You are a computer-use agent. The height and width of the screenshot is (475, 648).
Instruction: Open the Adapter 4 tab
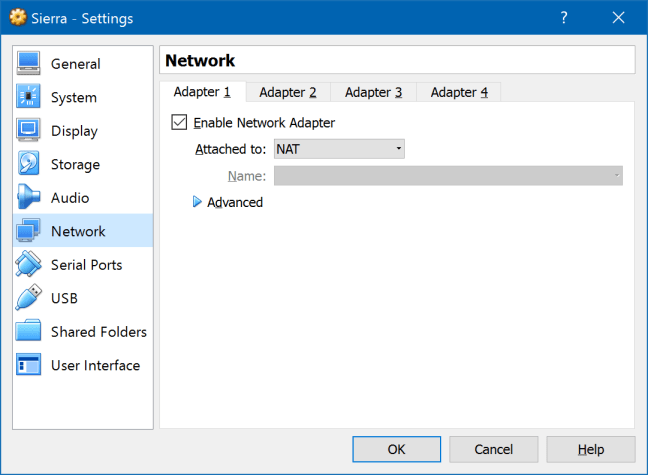[x=459, y=92]
